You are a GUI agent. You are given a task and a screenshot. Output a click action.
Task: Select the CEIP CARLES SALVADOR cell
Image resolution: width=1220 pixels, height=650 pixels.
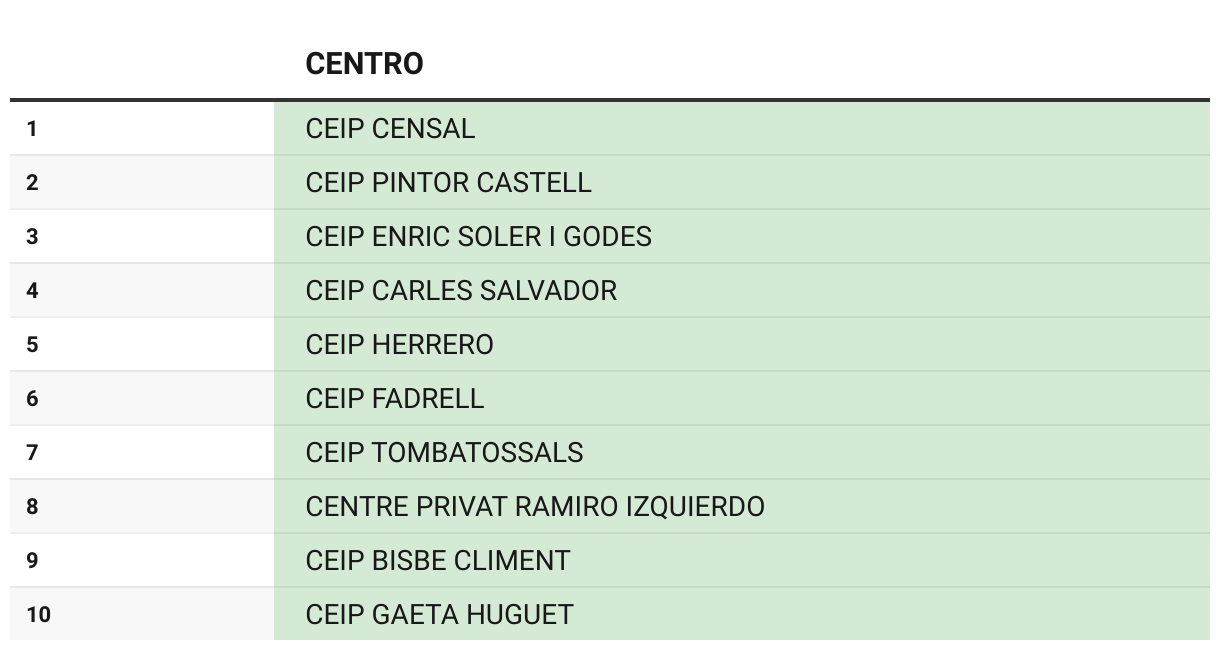coord(742,291)
